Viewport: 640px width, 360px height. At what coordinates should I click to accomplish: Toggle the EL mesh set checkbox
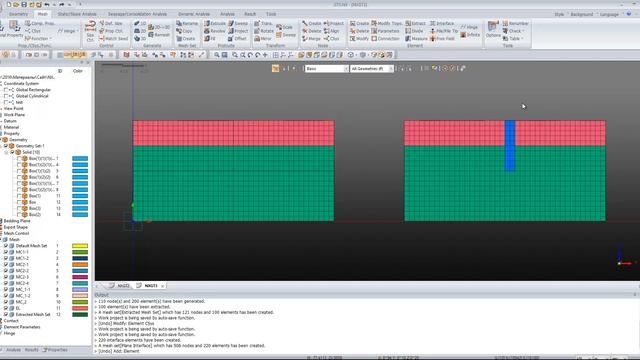click(6, 308)
